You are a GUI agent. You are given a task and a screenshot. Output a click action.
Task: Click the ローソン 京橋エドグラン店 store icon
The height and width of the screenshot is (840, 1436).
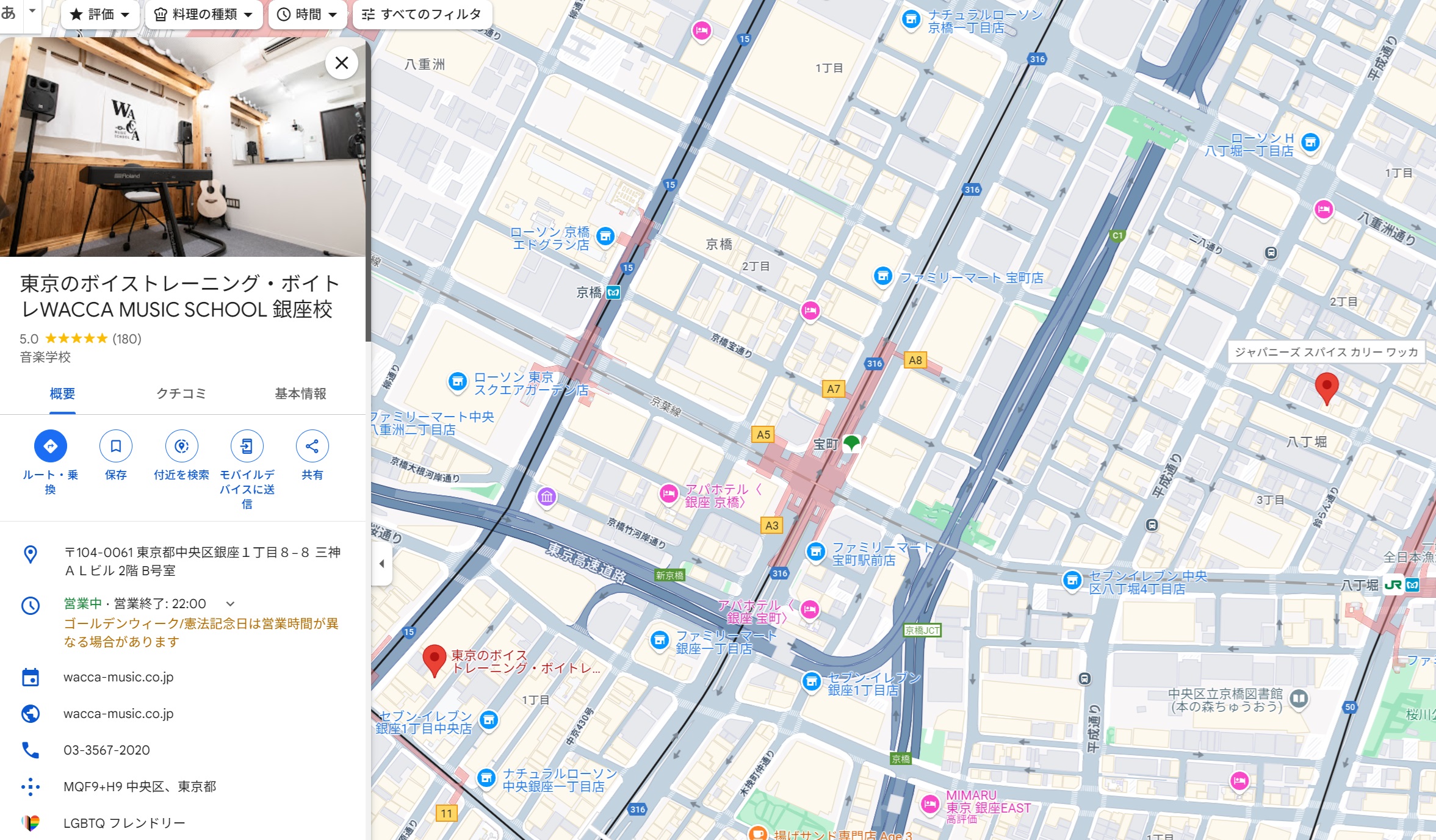pyautogui.click(x=605, y=236)
